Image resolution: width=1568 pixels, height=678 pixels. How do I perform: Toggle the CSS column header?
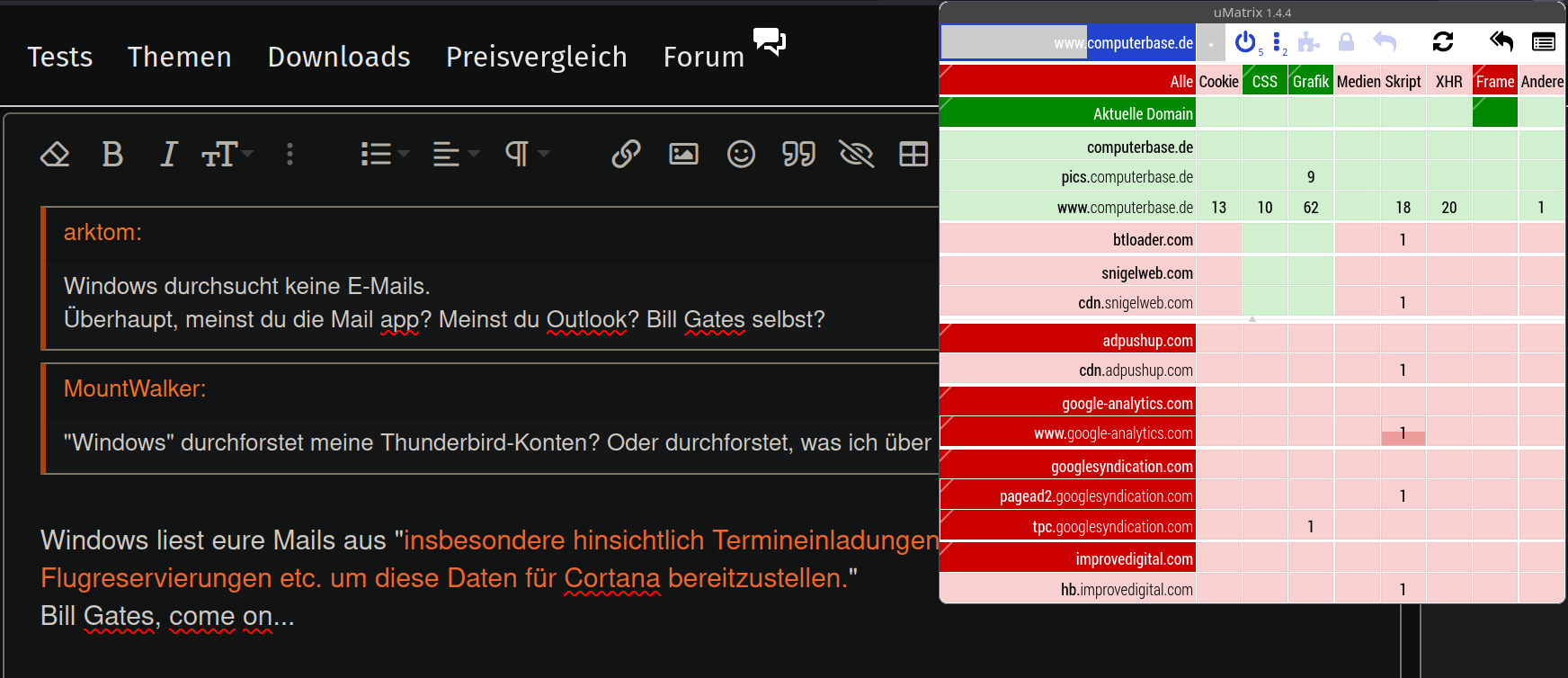(1264, 81)
